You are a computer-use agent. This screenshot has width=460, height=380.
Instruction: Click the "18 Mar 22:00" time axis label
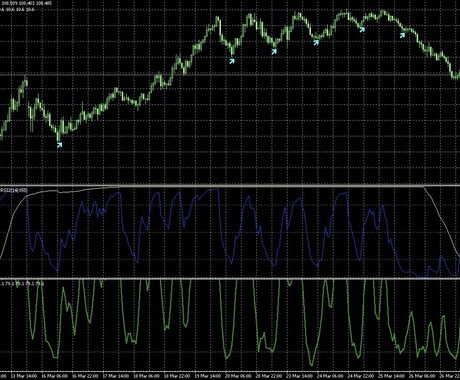(177, 376)
